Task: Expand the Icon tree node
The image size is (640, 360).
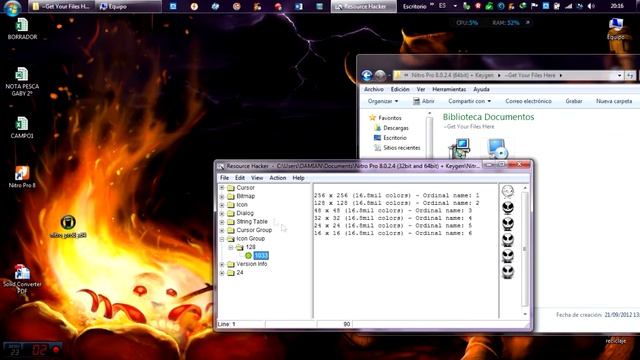Action: tap(222, 205)
